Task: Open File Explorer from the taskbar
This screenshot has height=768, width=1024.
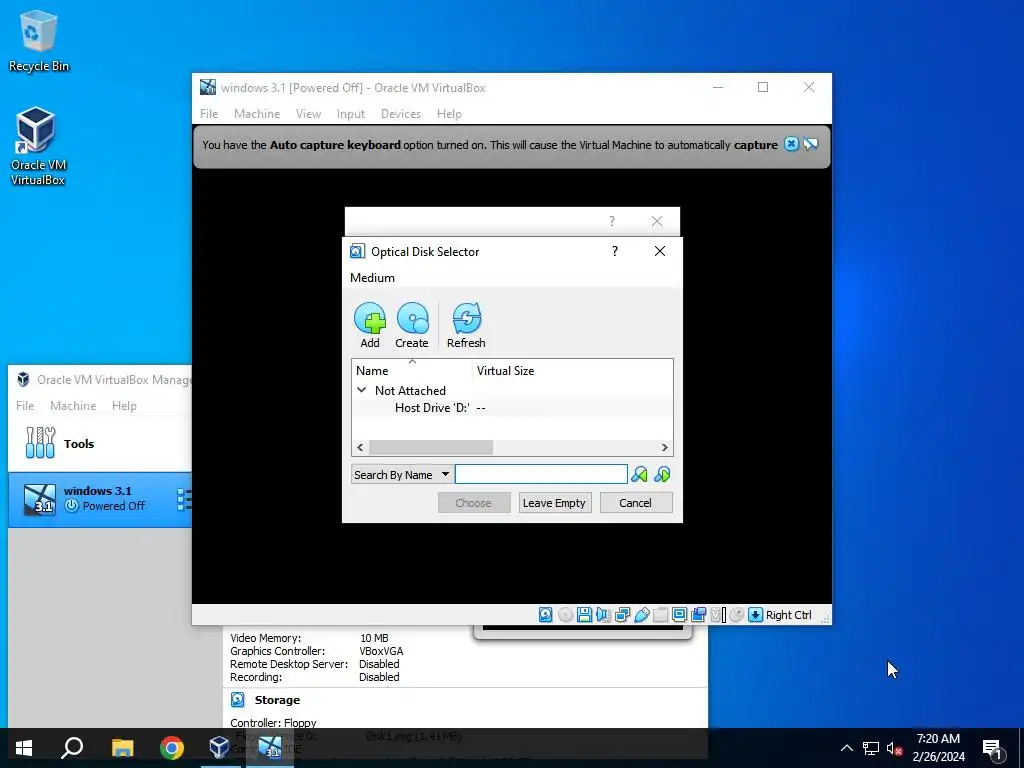Action: pos(122,748)
